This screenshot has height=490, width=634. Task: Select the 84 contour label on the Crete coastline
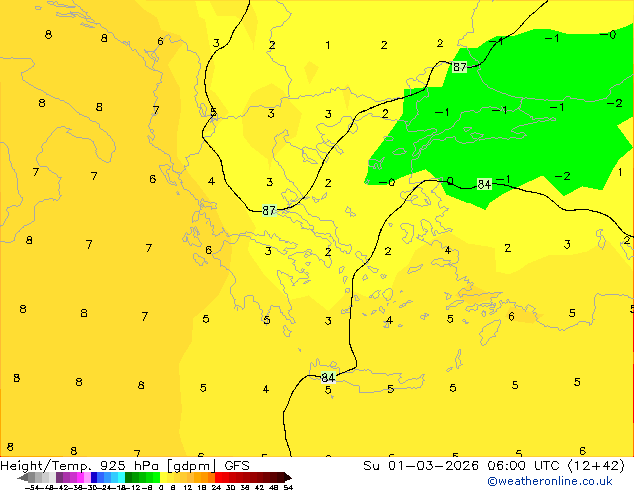(x=328, y=377)
